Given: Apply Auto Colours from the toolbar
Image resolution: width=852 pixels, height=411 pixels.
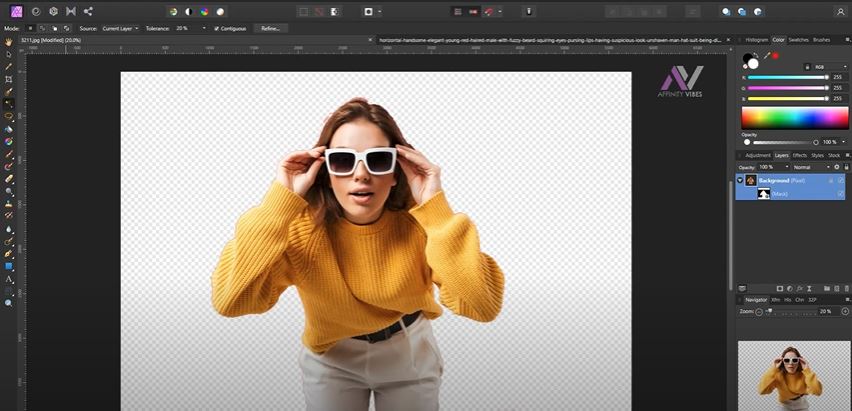Looking at the screenshot, I should 204,11.
